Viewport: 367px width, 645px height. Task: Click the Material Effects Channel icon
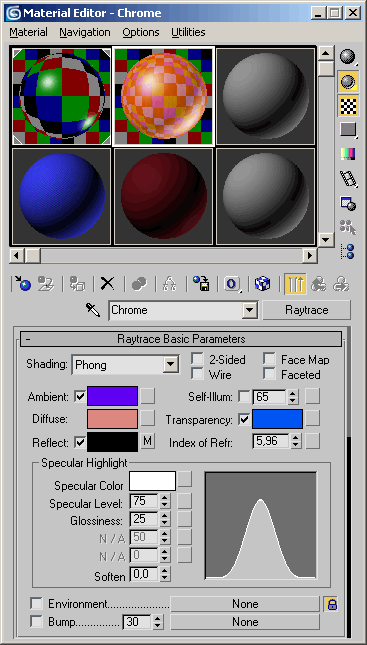[x=232, y=283]
